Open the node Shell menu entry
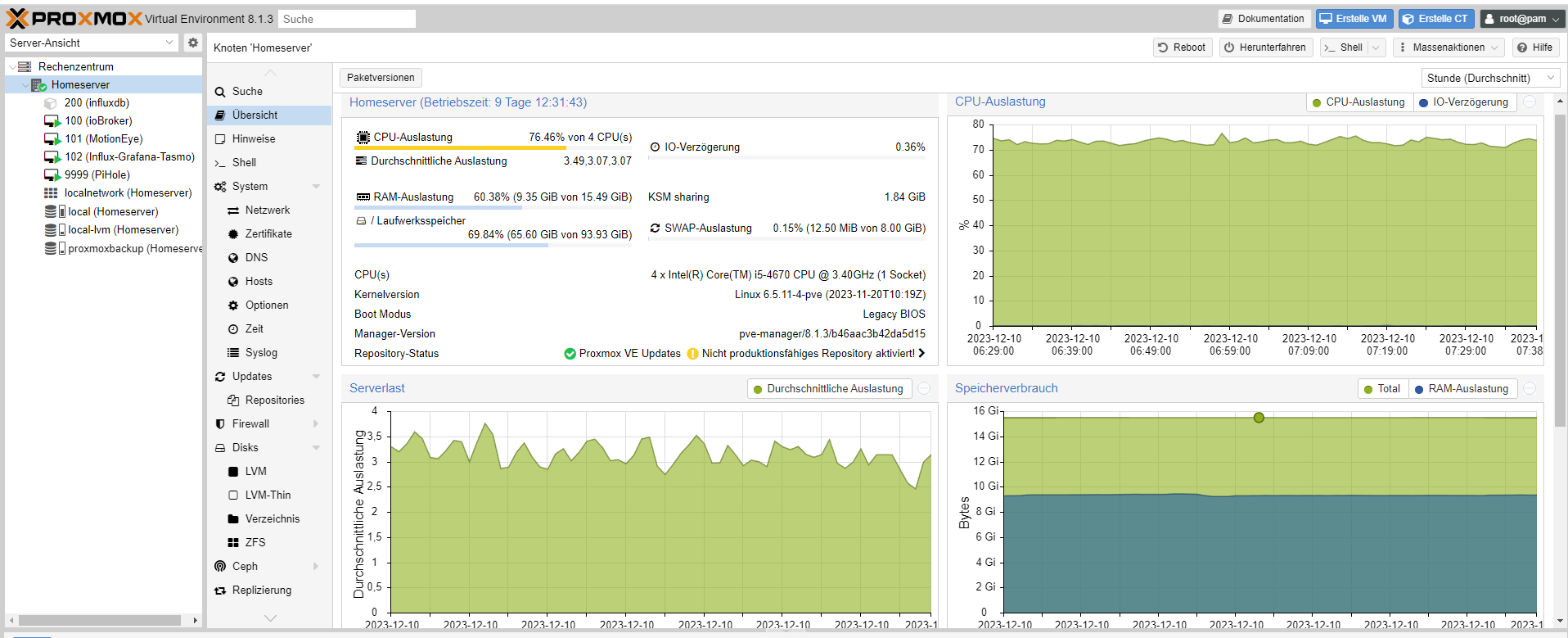Viewport: 1568px width, 638px height. 244,162
